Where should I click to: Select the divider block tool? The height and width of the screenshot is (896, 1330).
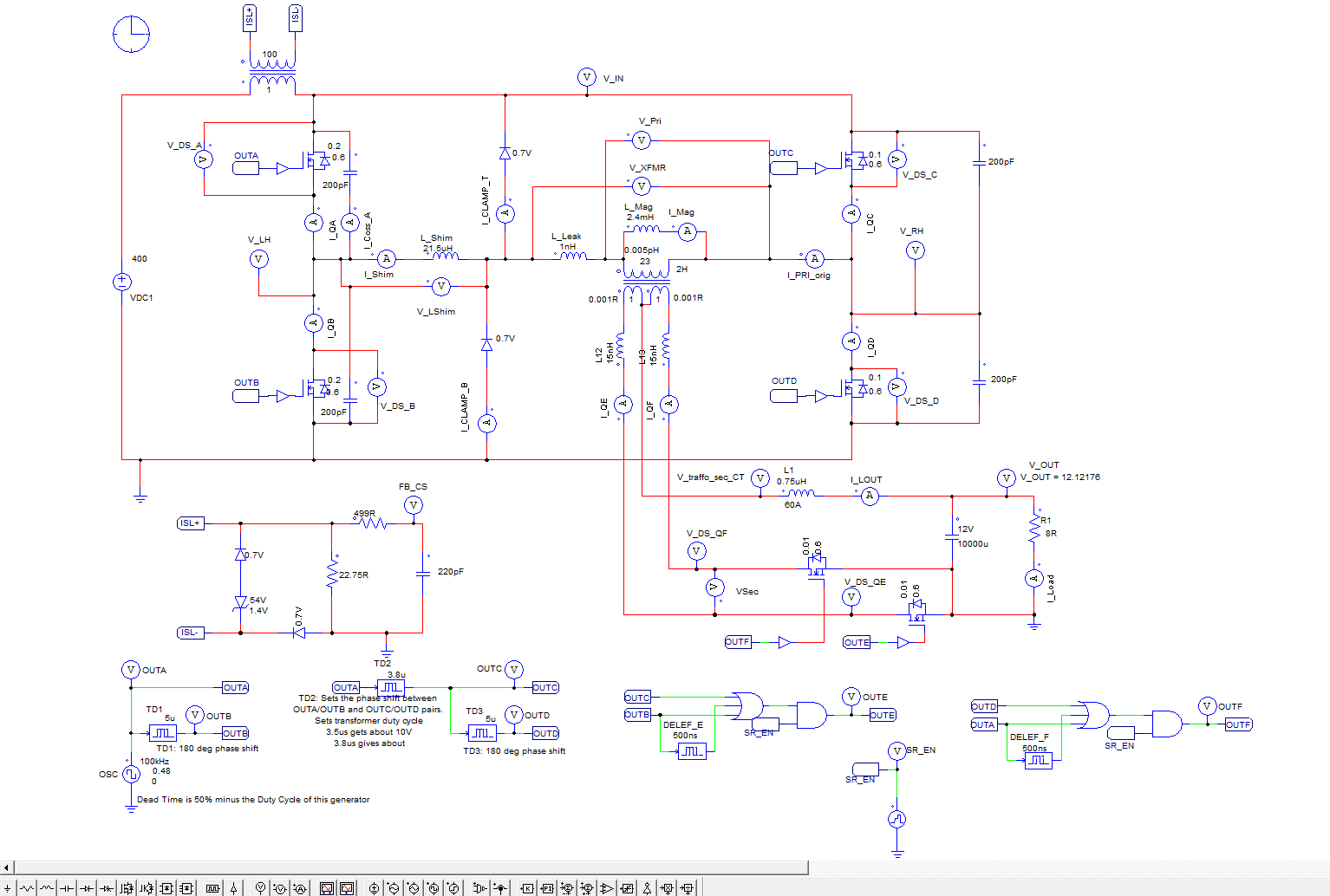click(x=688, y=887)
